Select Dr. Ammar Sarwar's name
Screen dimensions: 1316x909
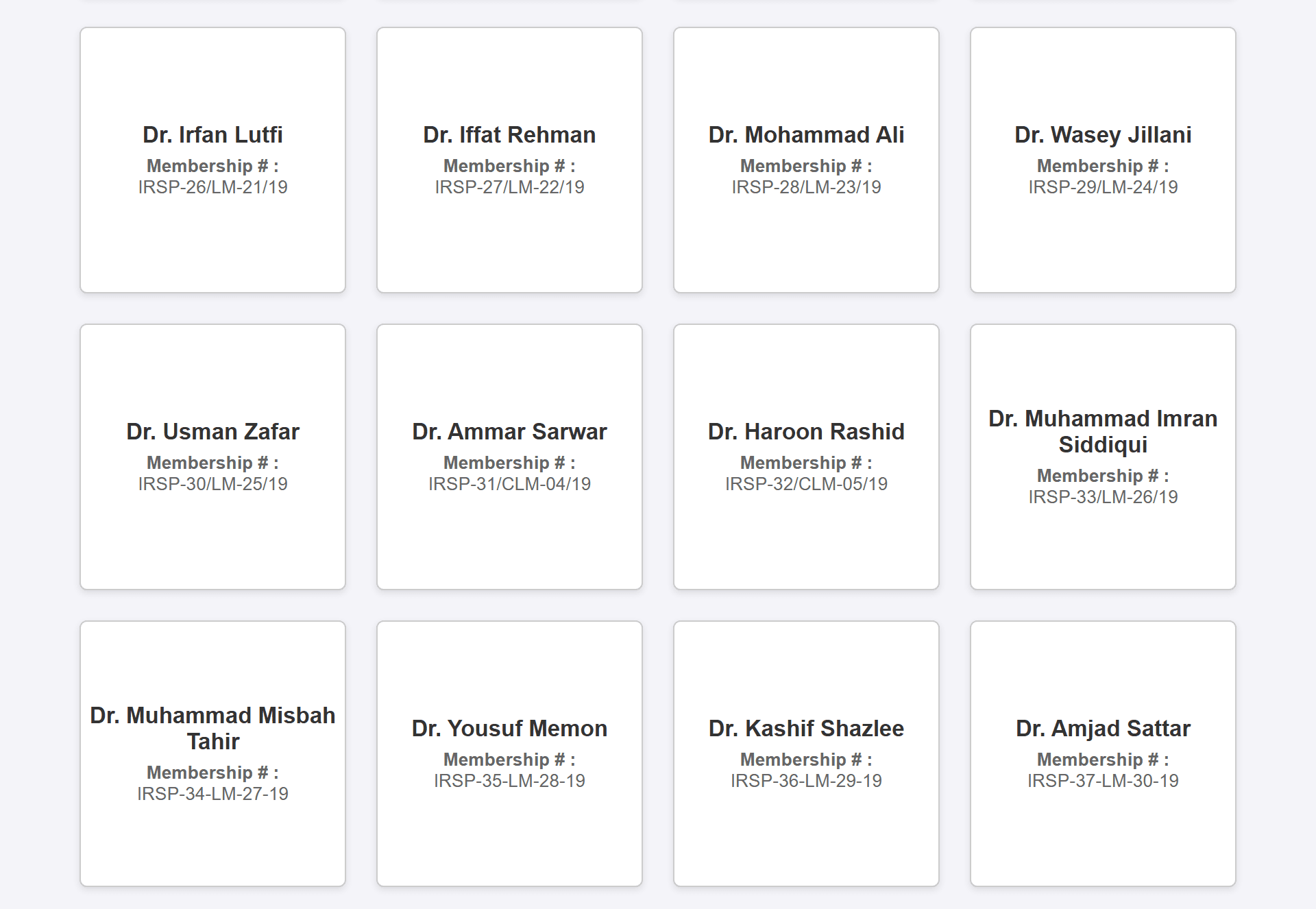(509, 432)
